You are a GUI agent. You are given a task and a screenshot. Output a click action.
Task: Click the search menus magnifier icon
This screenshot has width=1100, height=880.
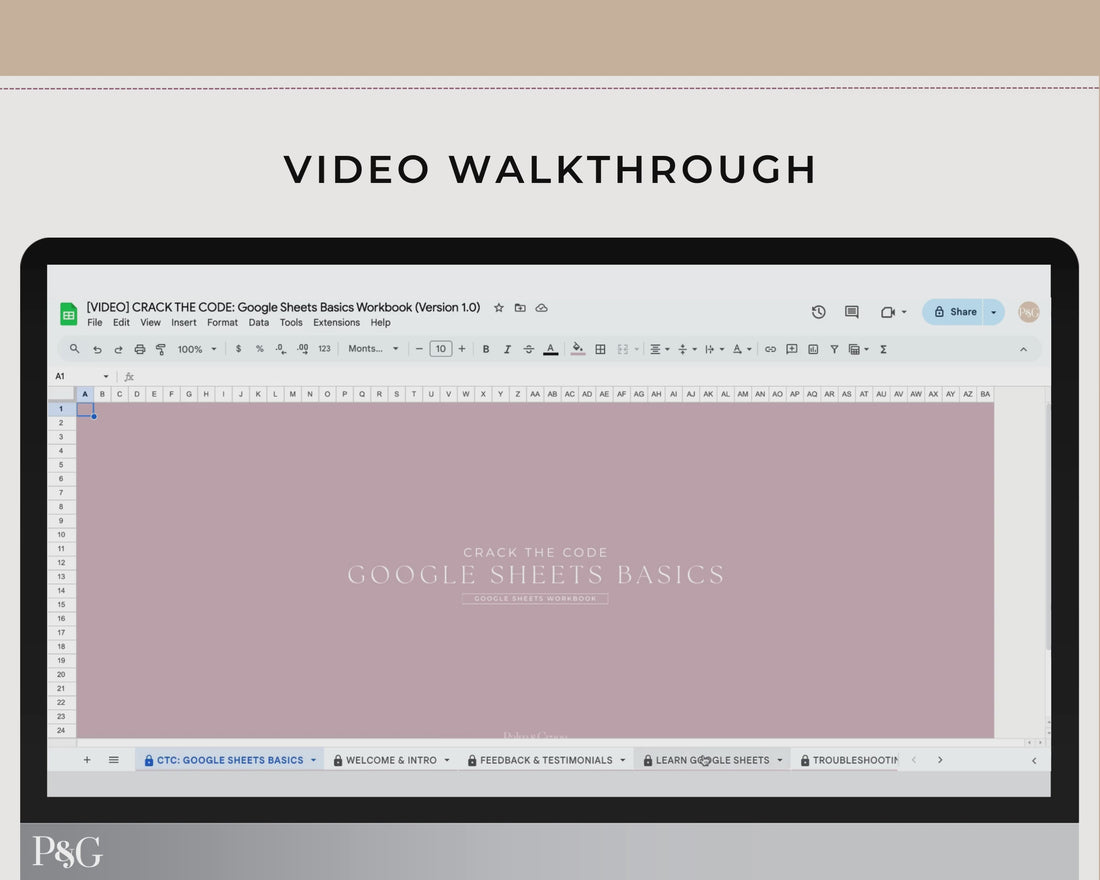[x=74, y=349]
